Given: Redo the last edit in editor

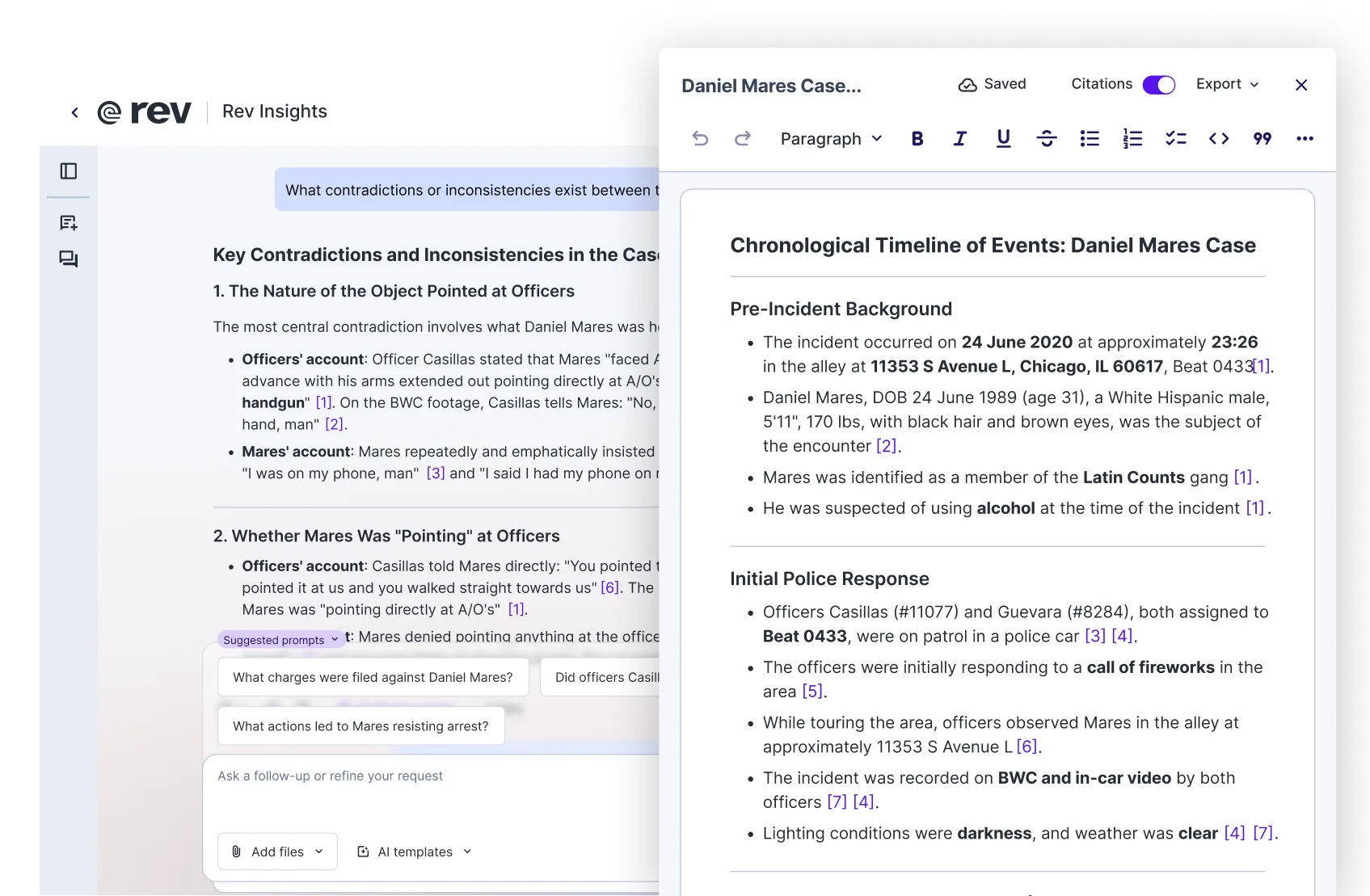Looking at the screenshot, I should pos(742,139).
